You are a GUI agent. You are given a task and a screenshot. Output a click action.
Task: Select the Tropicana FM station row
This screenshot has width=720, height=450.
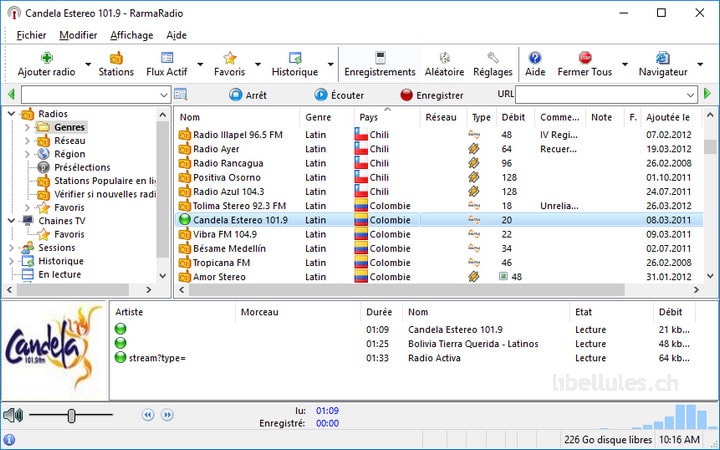pos(439,263)
